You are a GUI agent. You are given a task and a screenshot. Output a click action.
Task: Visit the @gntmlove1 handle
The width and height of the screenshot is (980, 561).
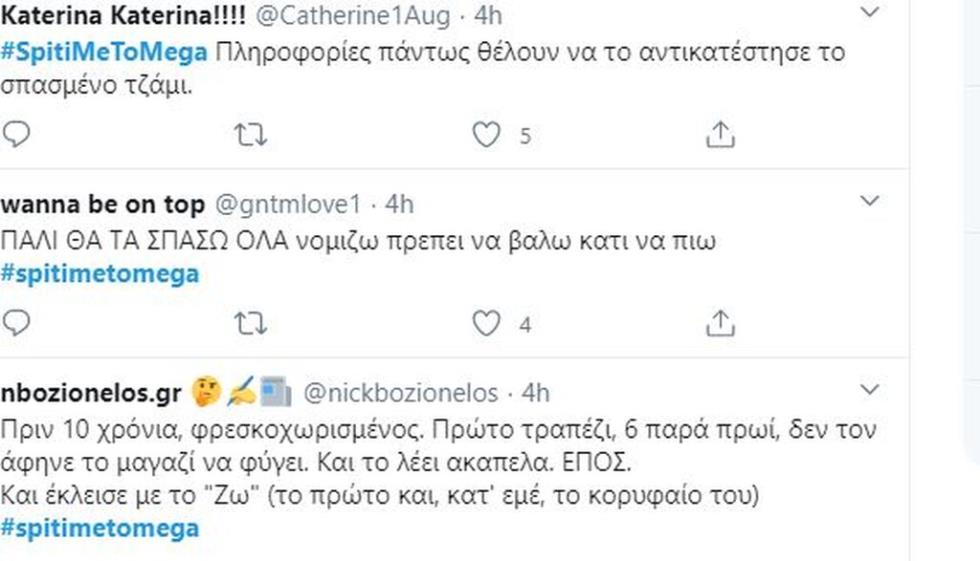287,204
